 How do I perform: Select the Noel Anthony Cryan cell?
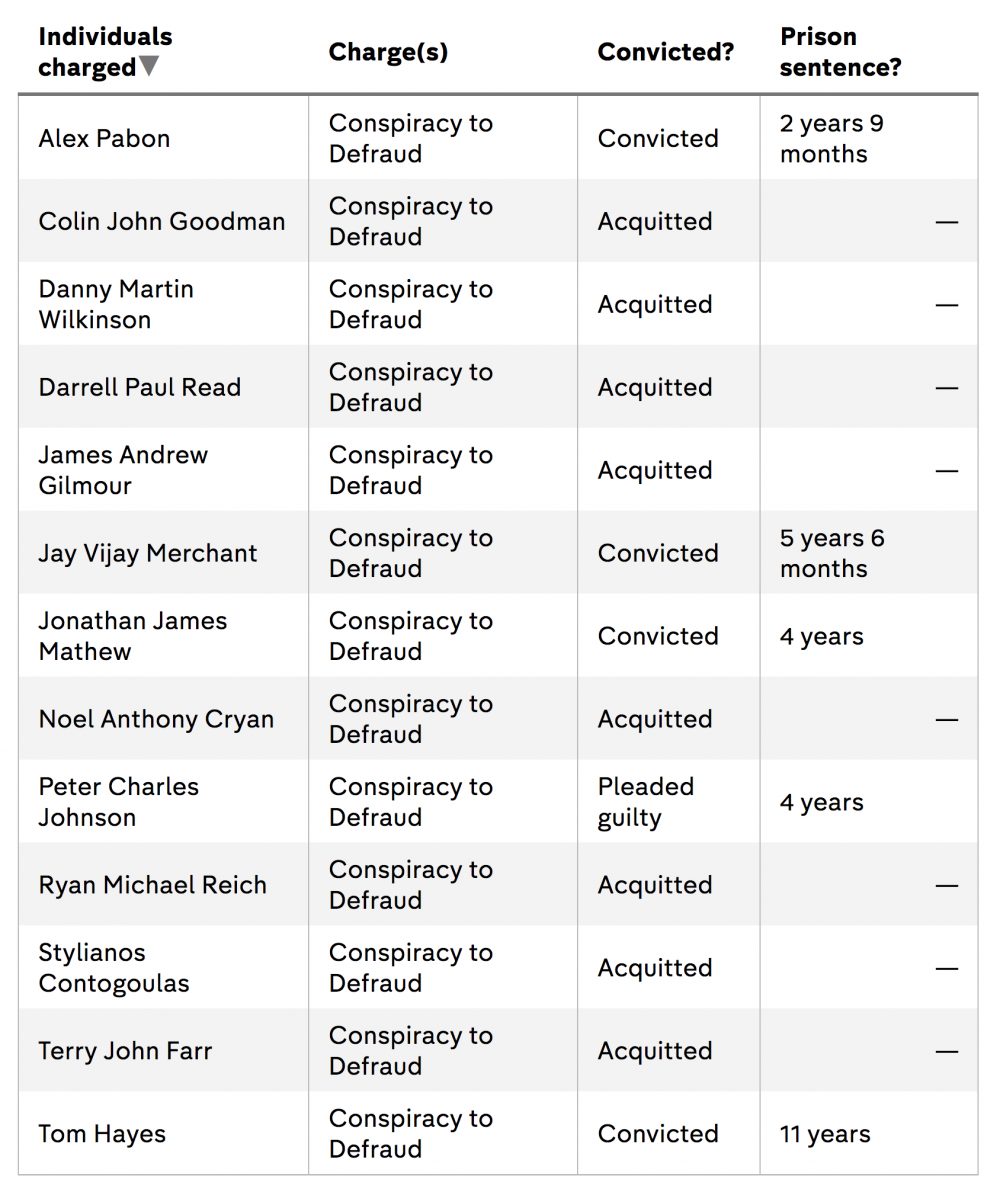pyautogui.click(x=156, y=719)
